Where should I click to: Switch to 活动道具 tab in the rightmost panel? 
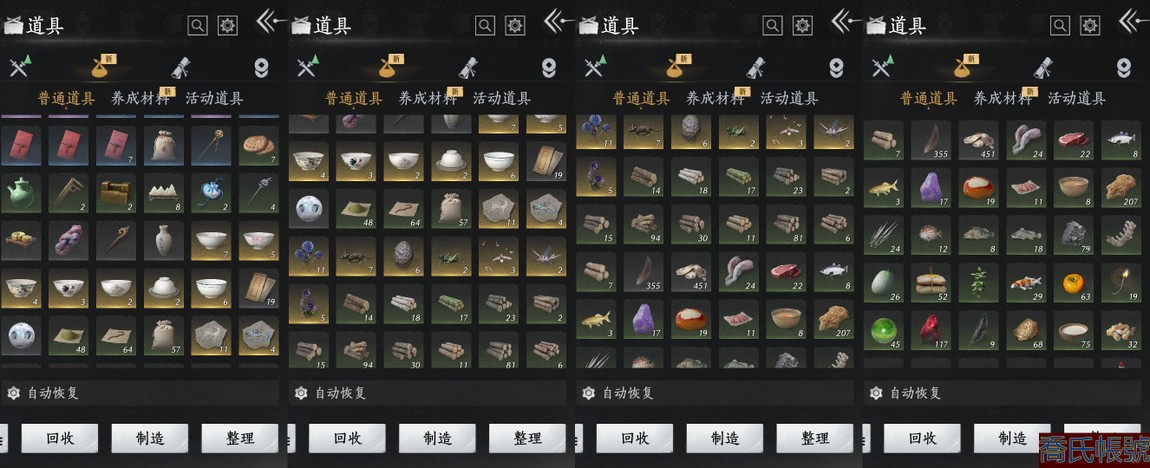coord(1076,98)
